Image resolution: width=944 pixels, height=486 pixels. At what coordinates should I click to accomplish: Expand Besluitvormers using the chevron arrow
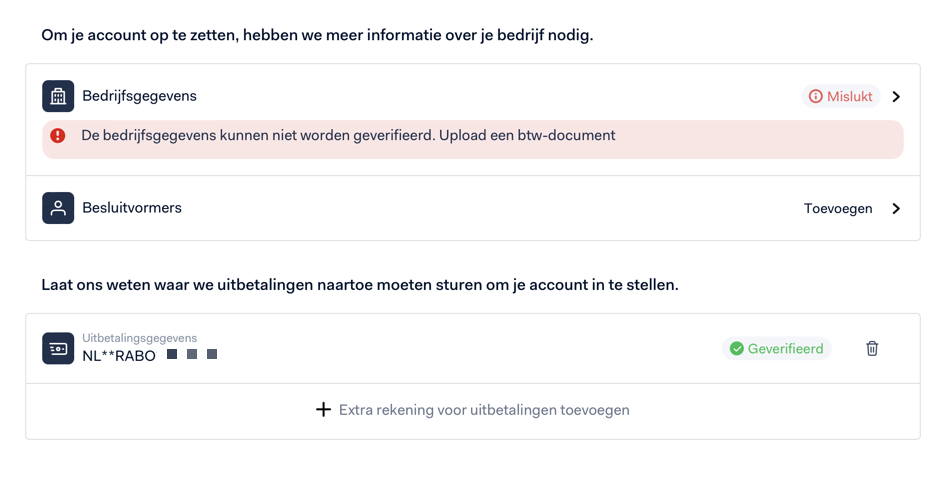[896, 208]
